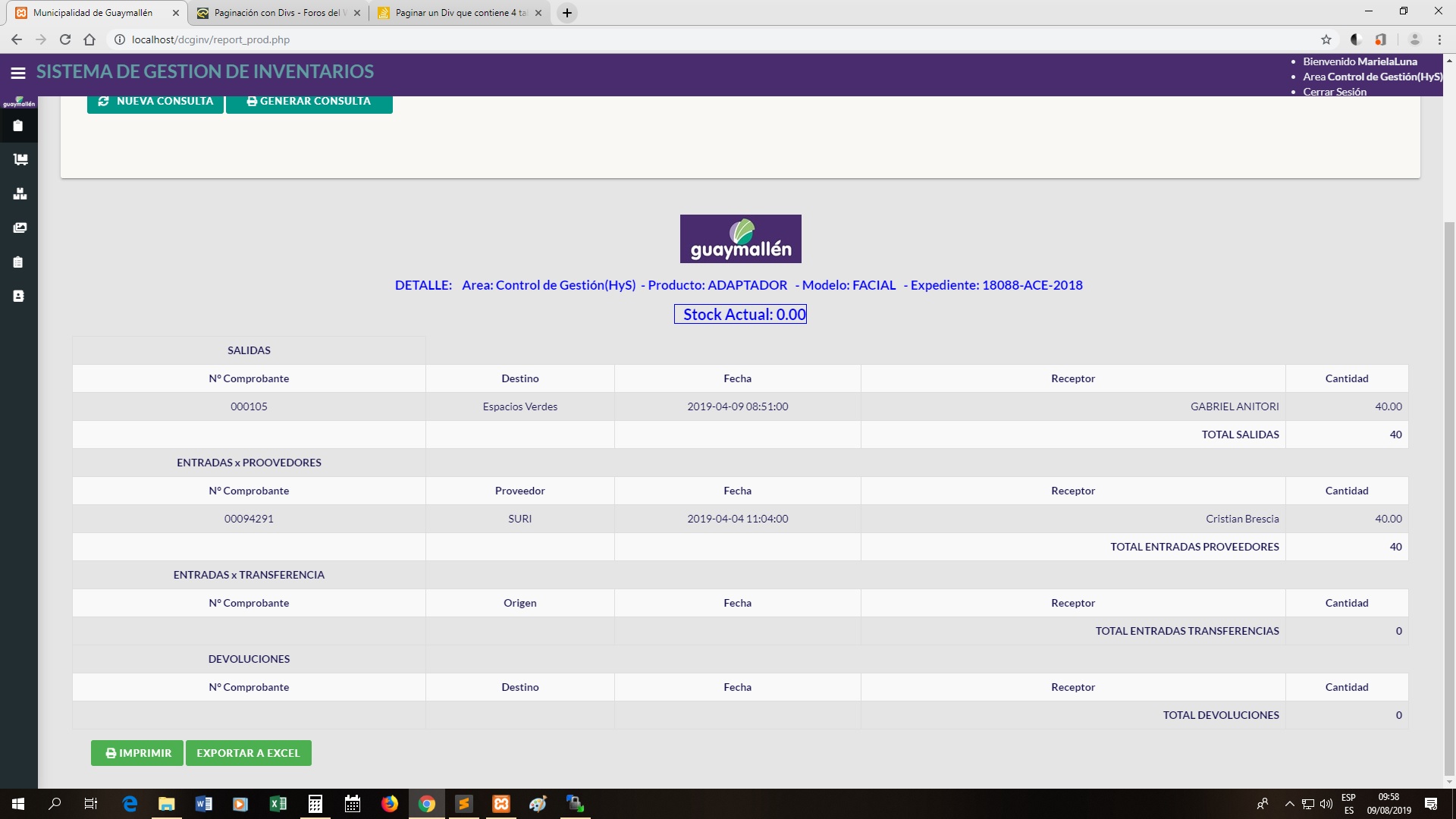
Task: Click the Stock Actual: 0.00 box
Action: (x=740, y=314)
